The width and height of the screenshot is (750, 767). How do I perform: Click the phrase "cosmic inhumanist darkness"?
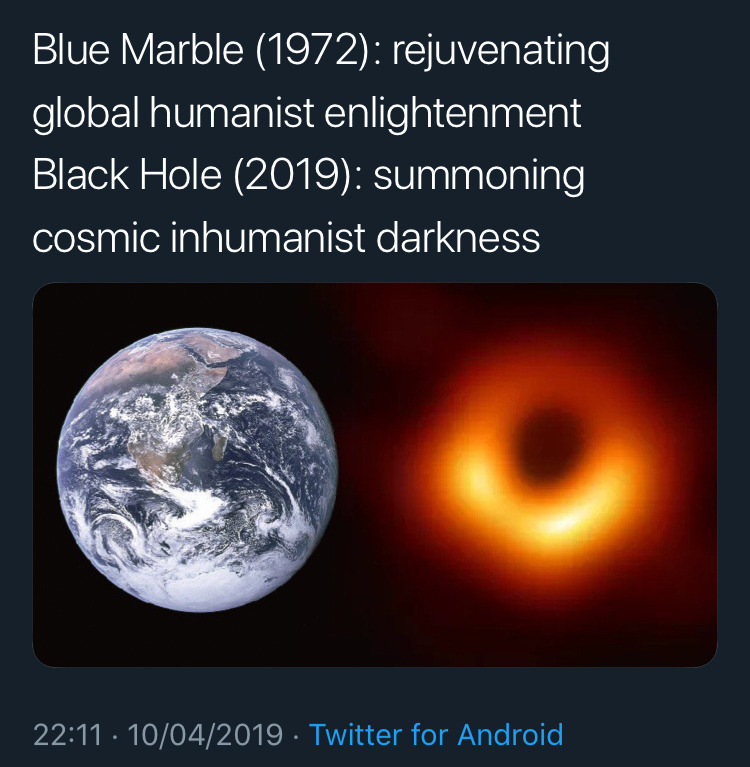point(286,238)
